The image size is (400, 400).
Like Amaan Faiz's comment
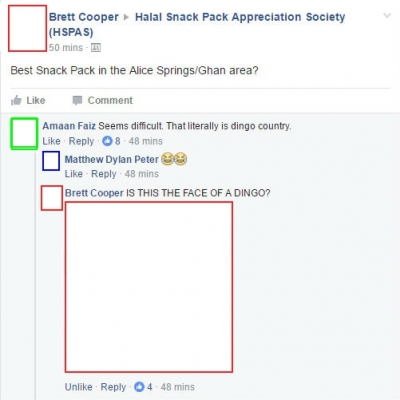pos(51,141)
